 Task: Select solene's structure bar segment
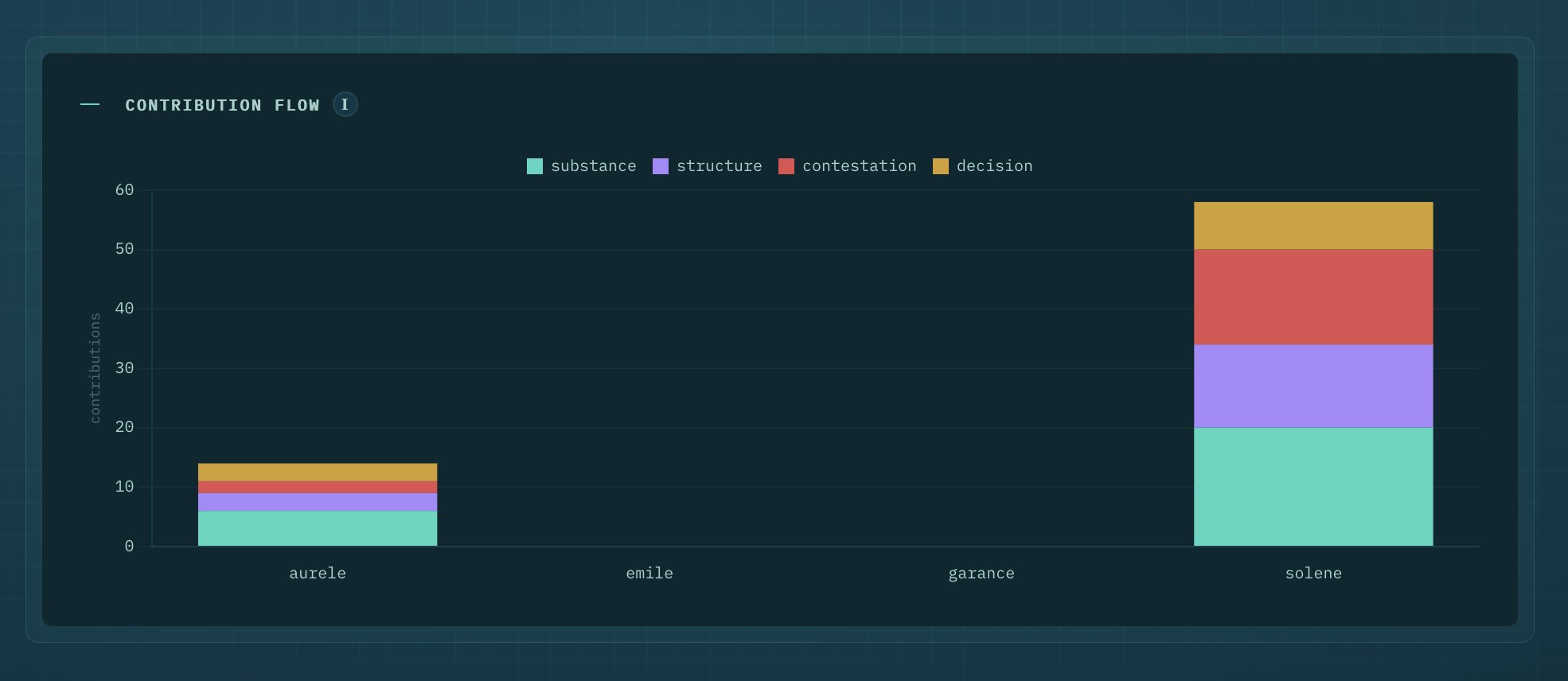1313,386
